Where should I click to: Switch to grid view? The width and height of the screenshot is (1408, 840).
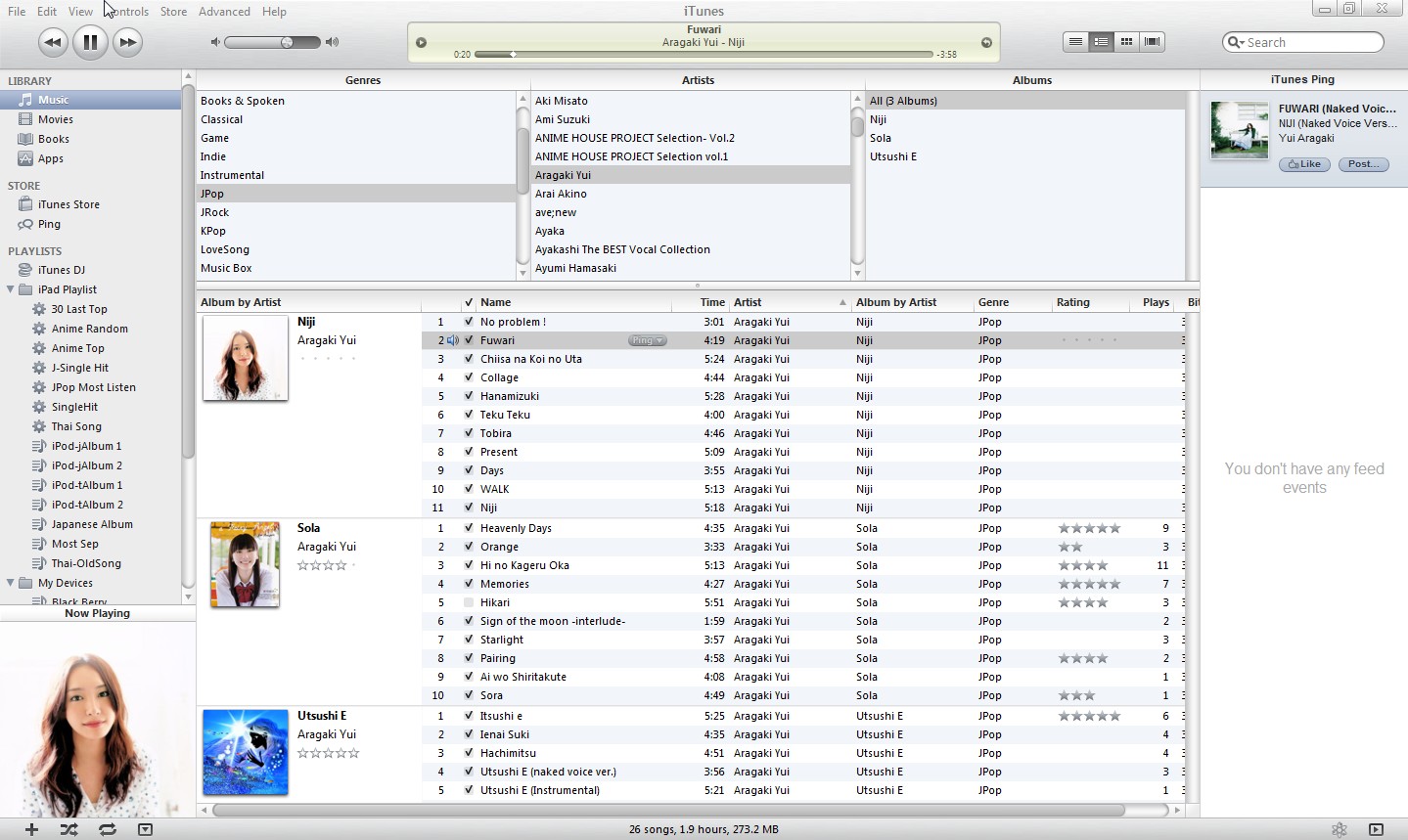coord(1126,42)
